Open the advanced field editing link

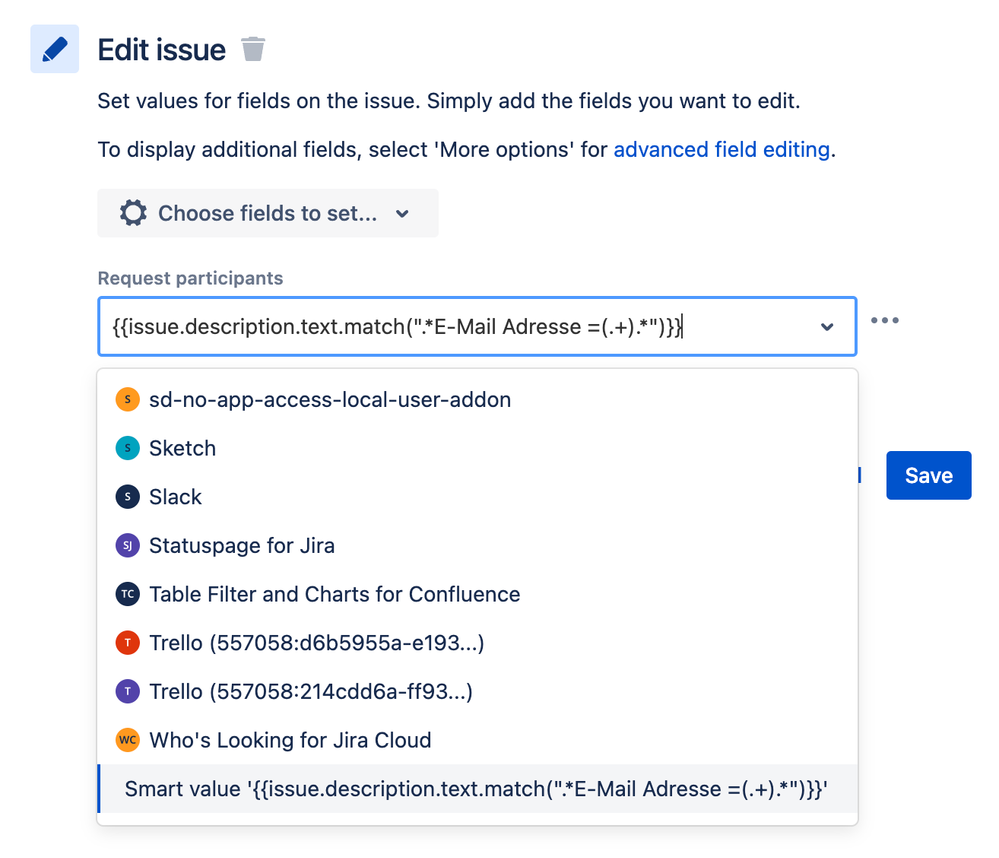pos(721,150)
